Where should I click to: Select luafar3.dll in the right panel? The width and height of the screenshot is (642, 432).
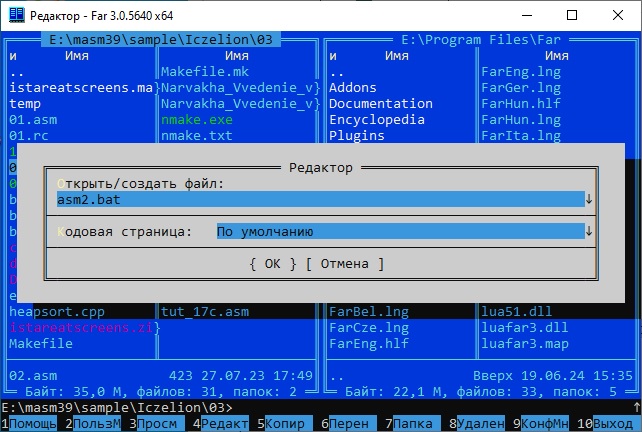pyautogui.click(x=515, y=328)
